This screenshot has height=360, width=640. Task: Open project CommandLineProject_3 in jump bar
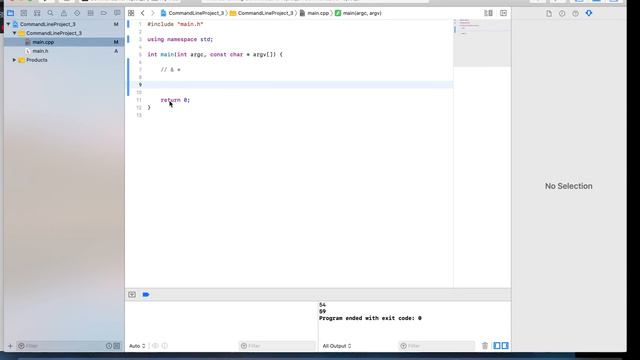click(x=192, y=13)
